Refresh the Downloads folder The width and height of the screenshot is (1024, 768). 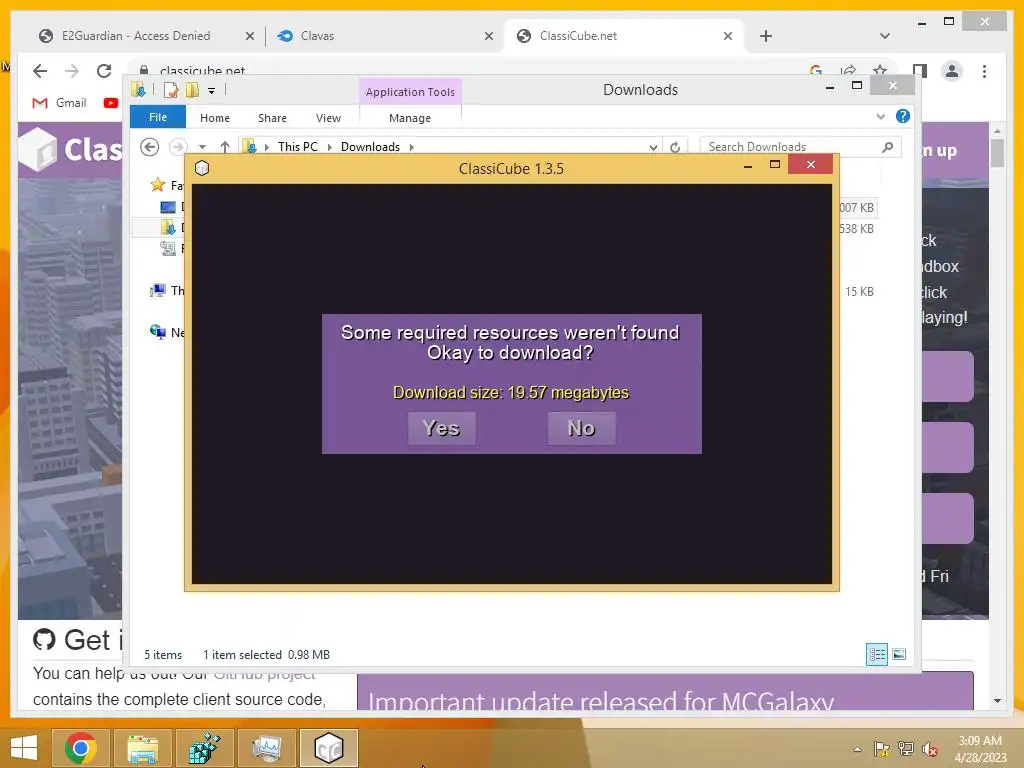pyautogui.click(x=675, y=148)
